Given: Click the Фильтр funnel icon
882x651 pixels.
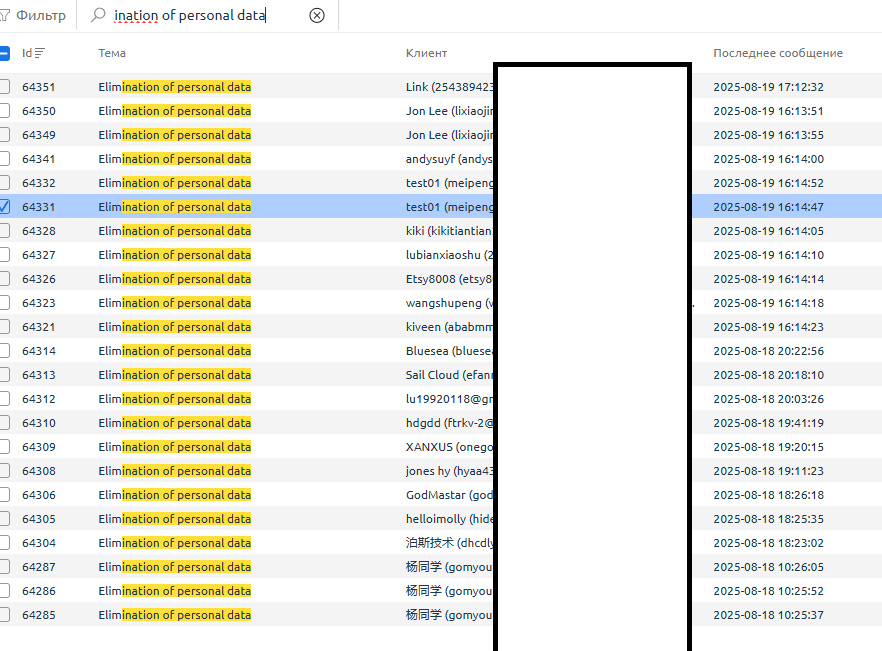Looking at the screenshot, I should tap(4, 16).
